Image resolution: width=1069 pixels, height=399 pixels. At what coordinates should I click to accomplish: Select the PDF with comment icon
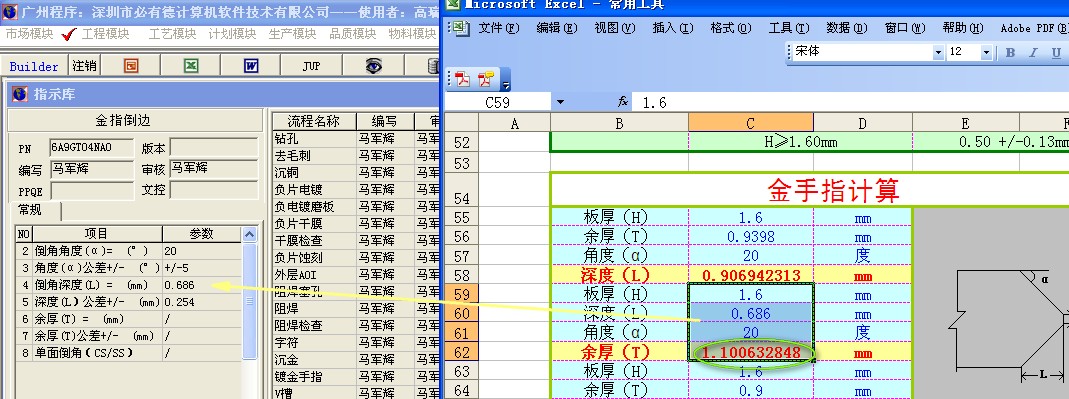point(486,79)
